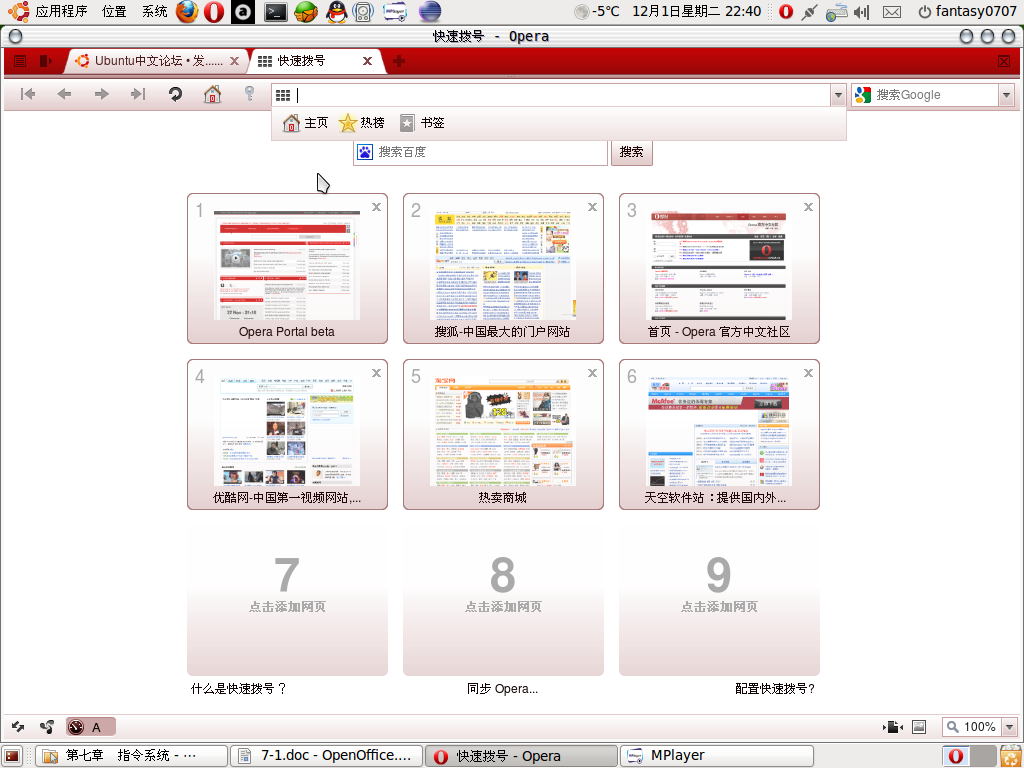The width and height of the screenshot is (1024, 768).
Task: Click the Opera Unite icon in the status bar
Action: pyautogui.click(x=46, y=726)
